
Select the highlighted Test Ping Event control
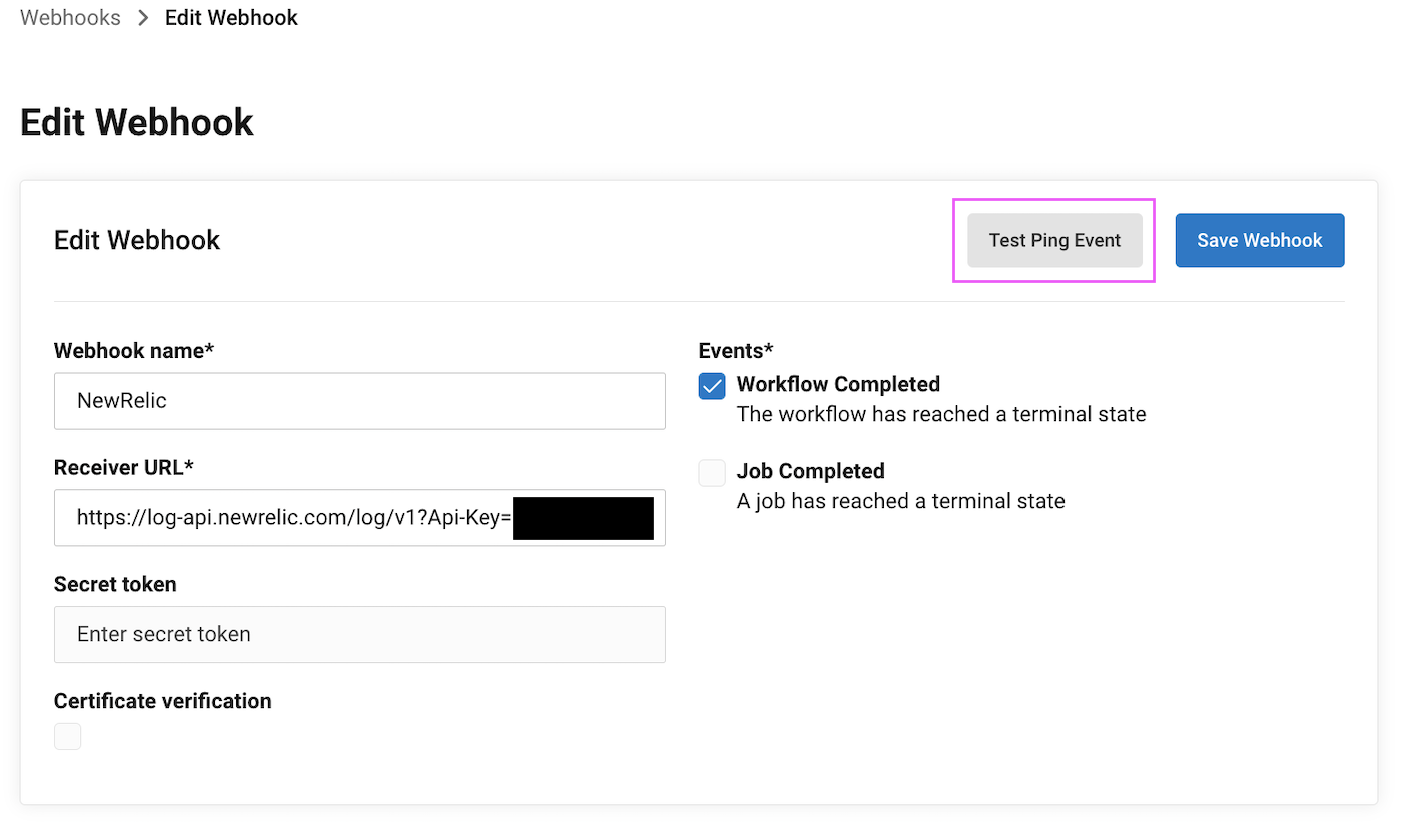point(1054,240)
